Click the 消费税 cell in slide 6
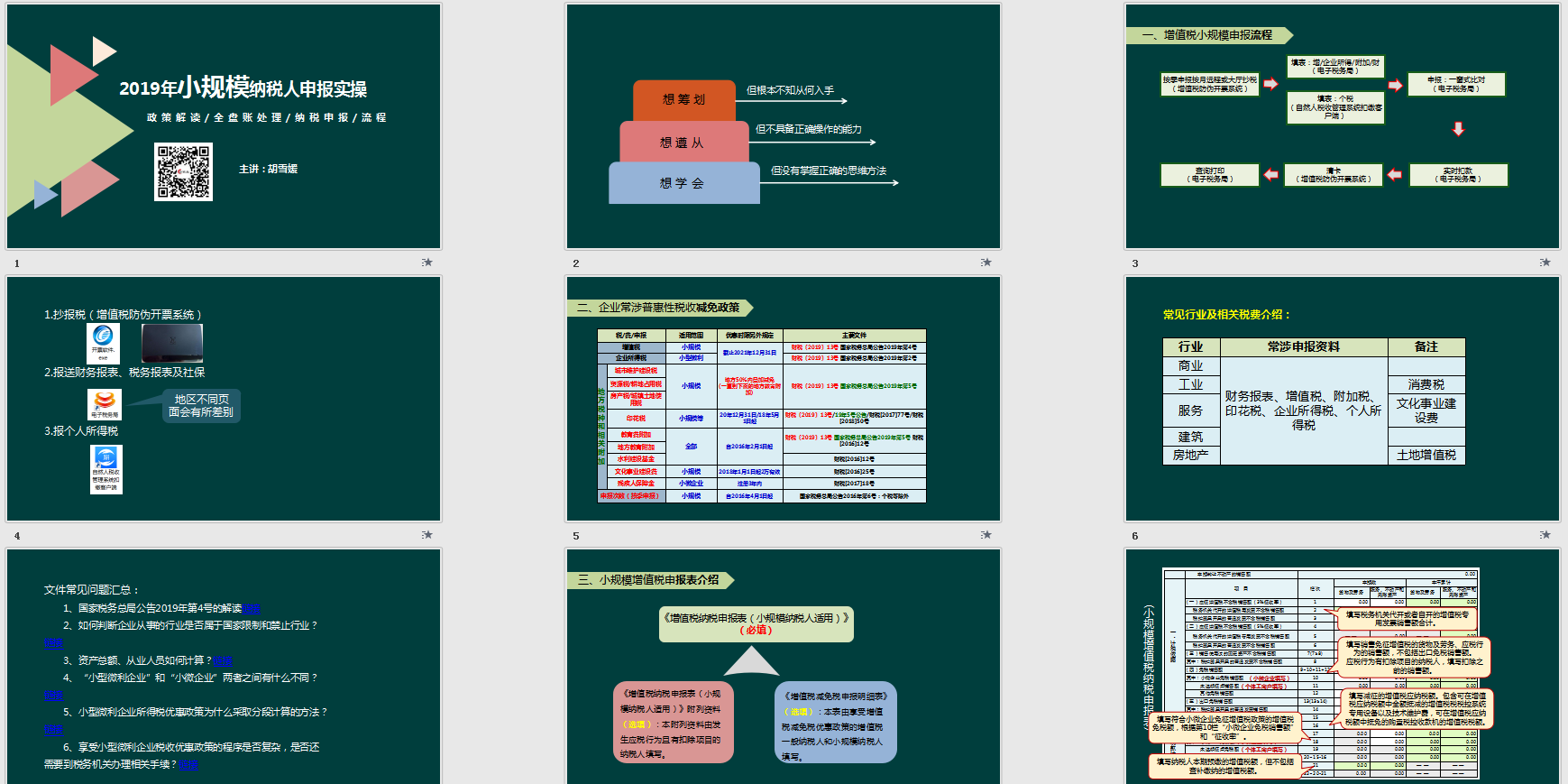Screen dimensions: 1568x784 click(x=1426, y=384)
